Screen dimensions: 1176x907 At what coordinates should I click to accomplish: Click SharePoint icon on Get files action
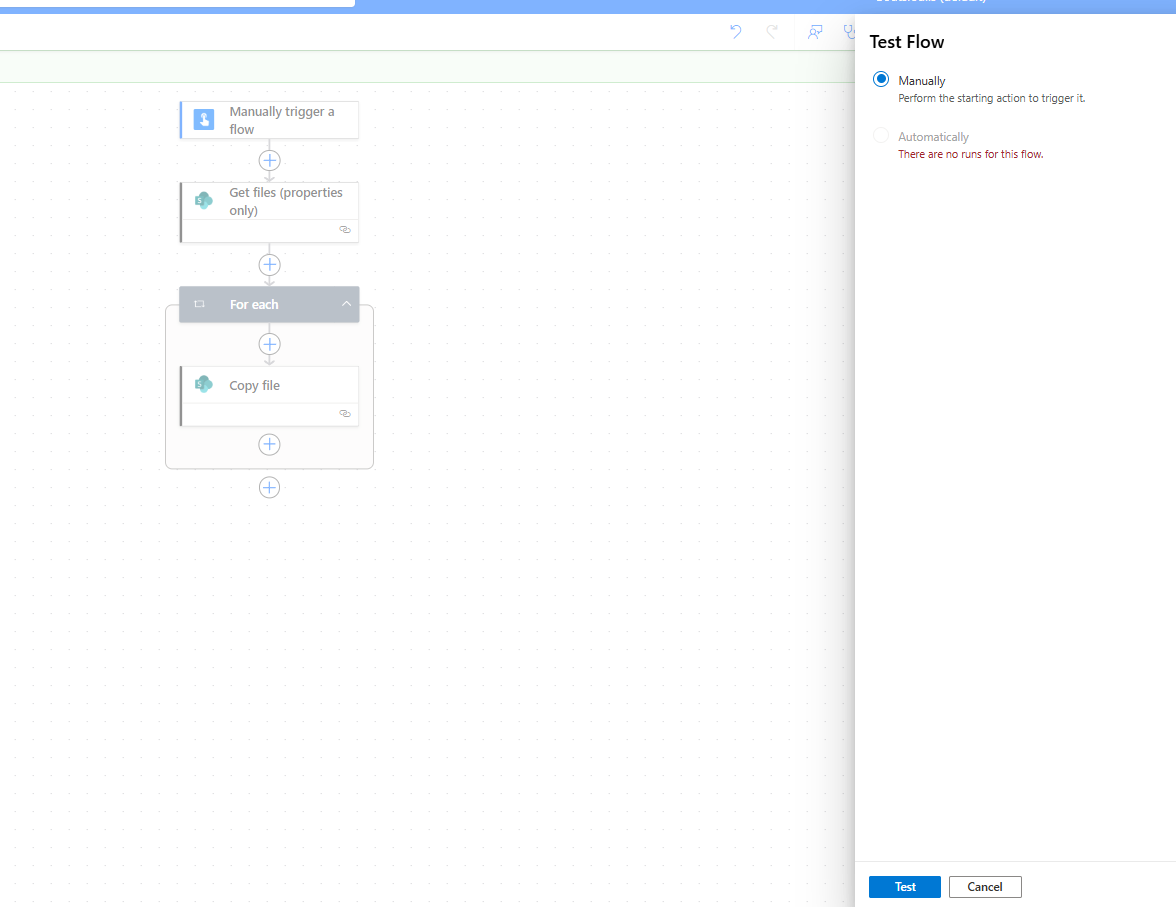point(204,200)
